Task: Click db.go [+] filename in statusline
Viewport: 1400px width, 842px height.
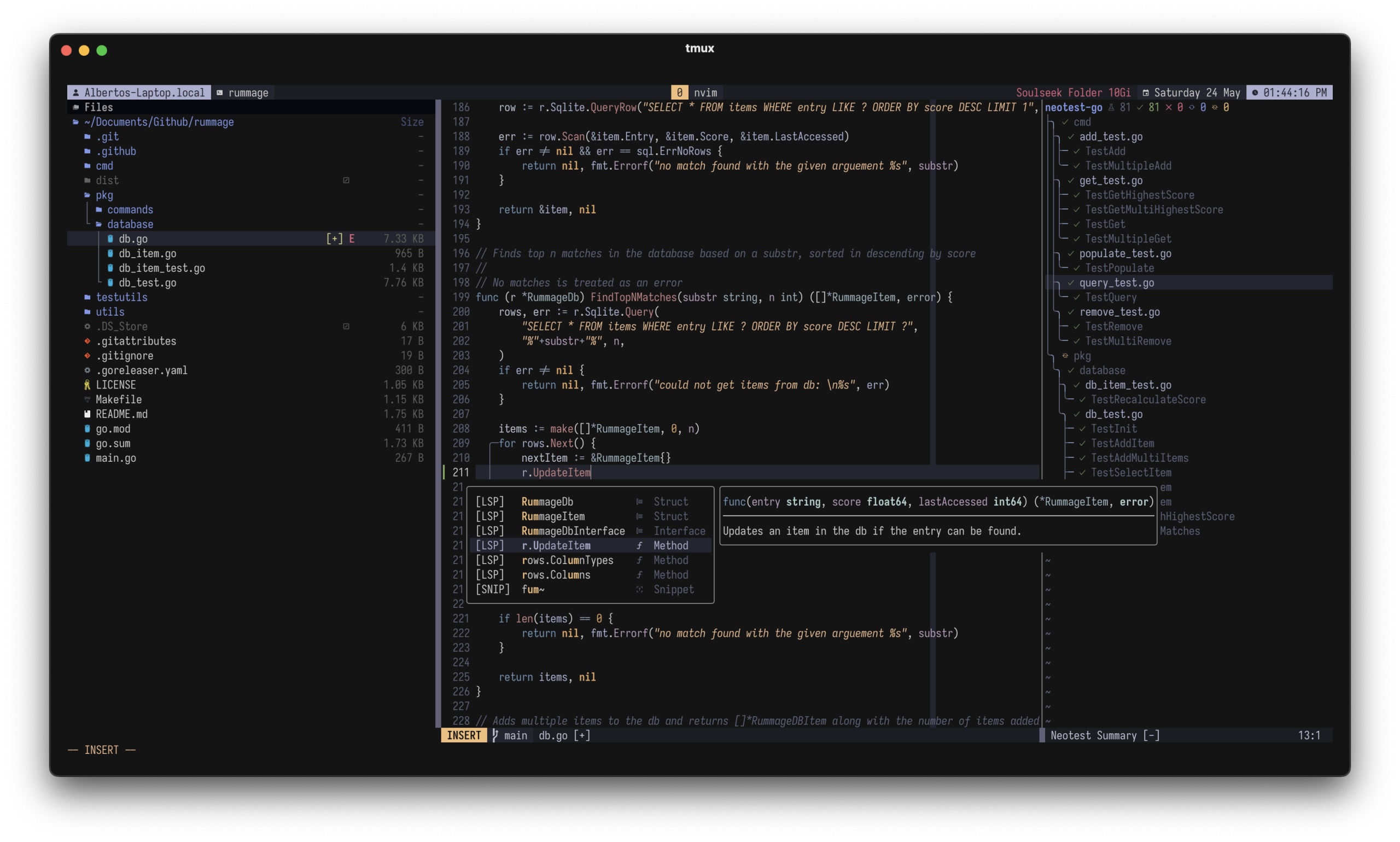Action: (564, 735)
